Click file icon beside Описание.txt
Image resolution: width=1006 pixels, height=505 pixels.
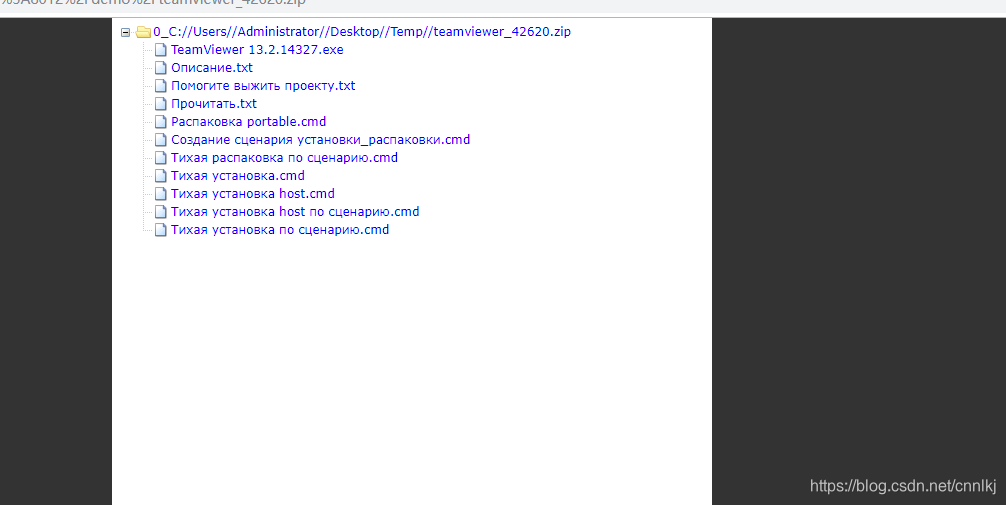(x=160, y=67)
